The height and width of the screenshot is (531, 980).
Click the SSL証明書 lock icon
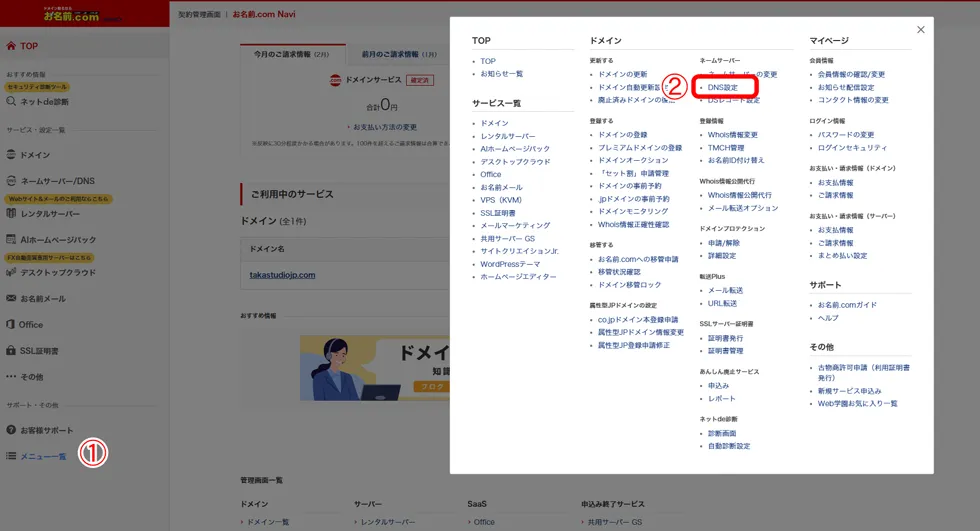(x=11, y=350)
